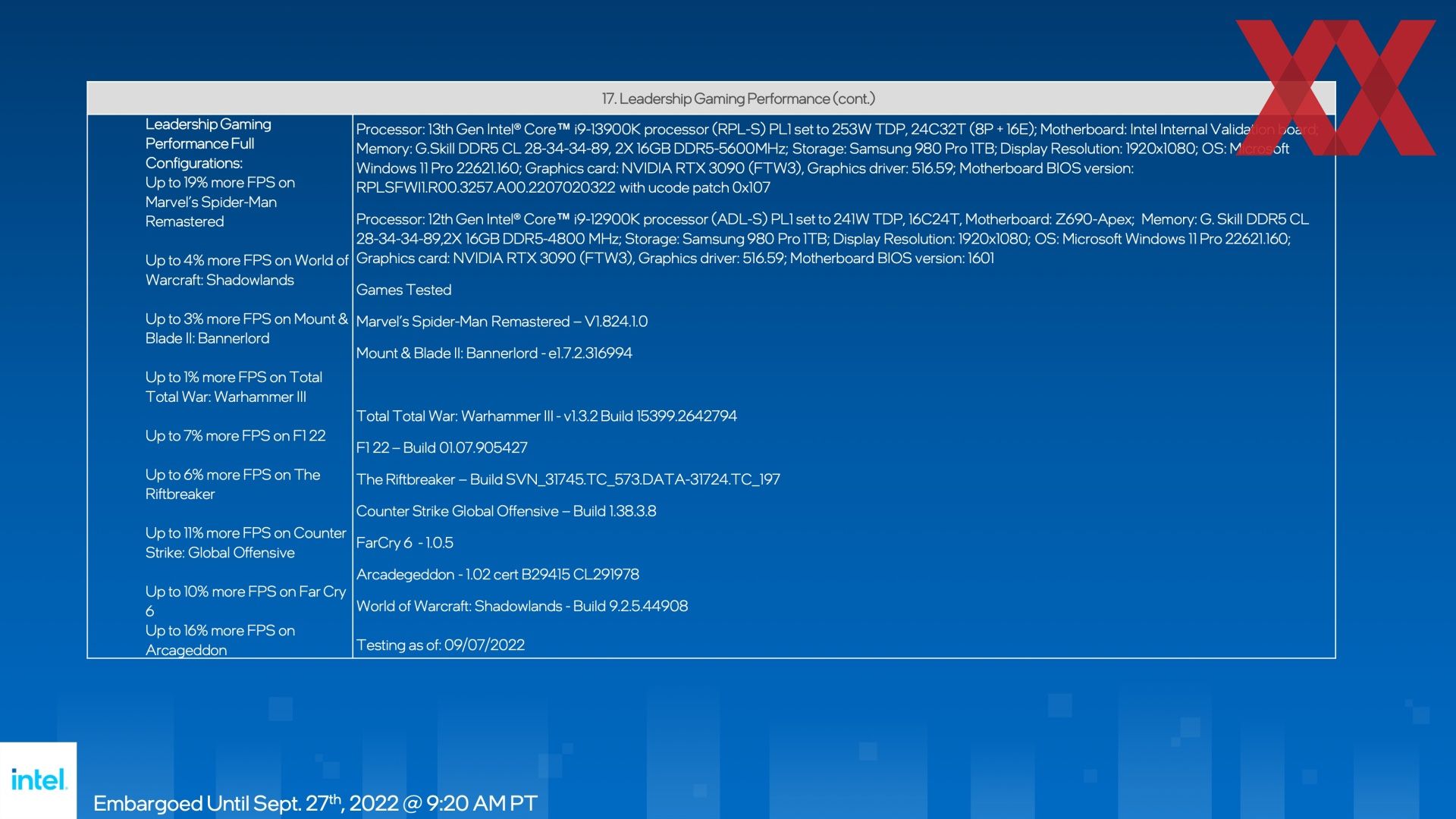Click the Intel logo in the corner
This screenshot has height=819, width=1456.
pyautogui.click(x=39, y=780)
